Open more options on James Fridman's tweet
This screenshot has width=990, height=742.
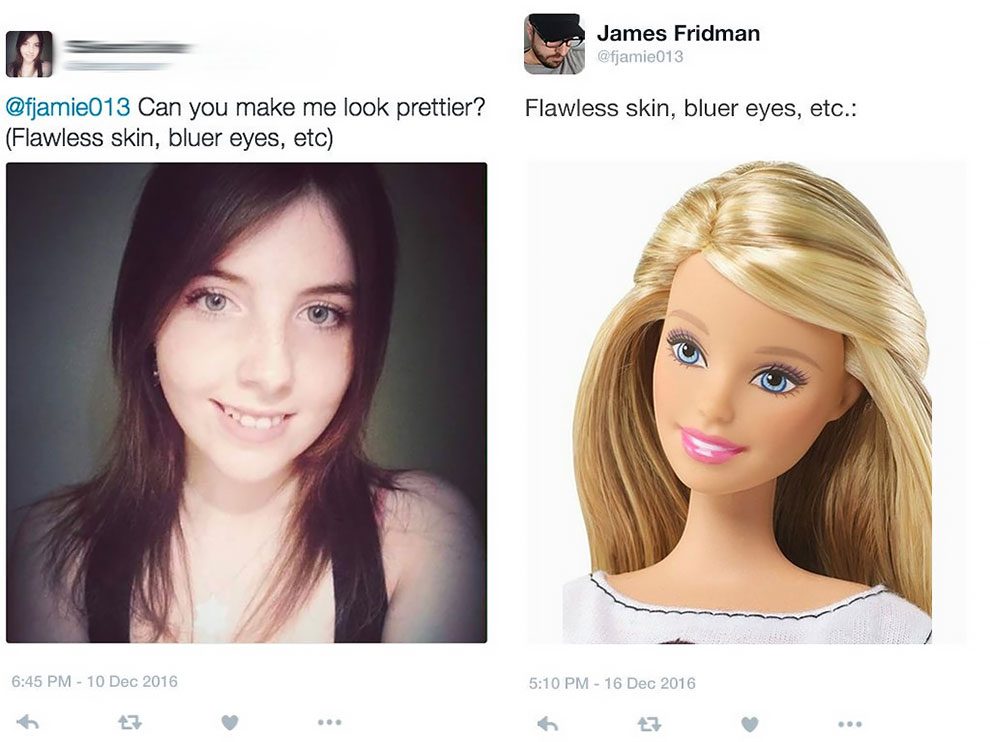tap(850, 724)
